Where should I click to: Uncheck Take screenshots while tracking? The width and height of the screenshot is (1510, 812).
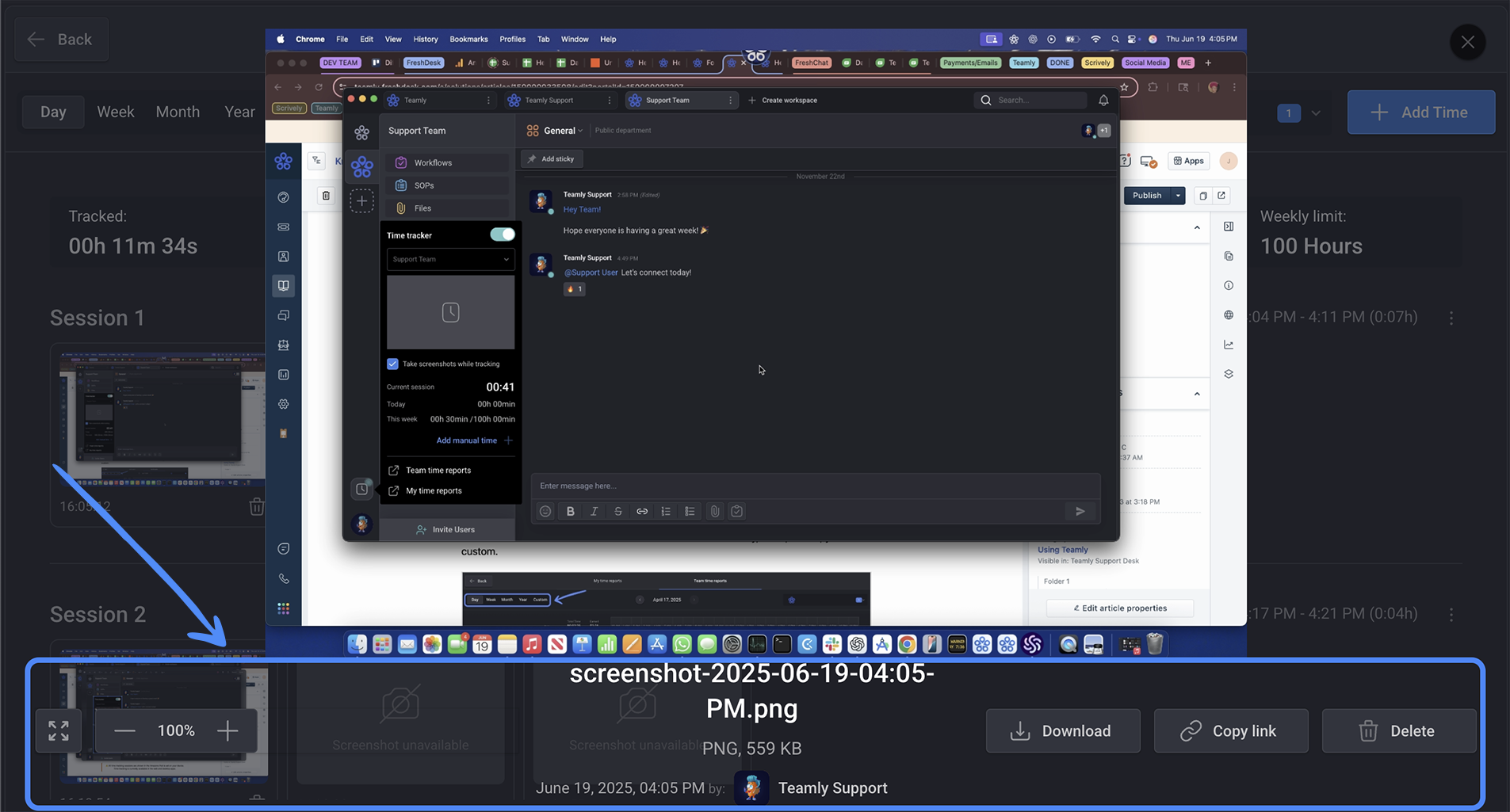point(392,364)
